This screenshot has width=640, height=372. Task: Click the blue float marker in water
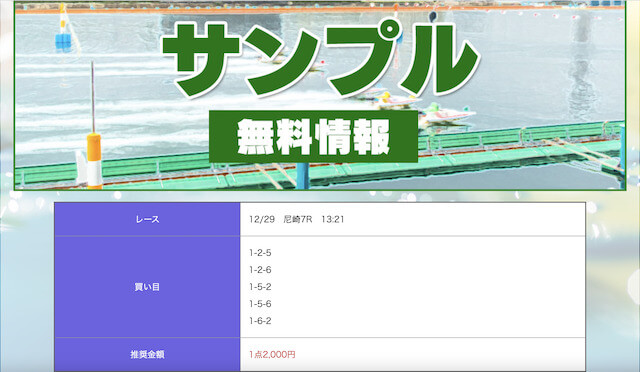coord(63,42)
